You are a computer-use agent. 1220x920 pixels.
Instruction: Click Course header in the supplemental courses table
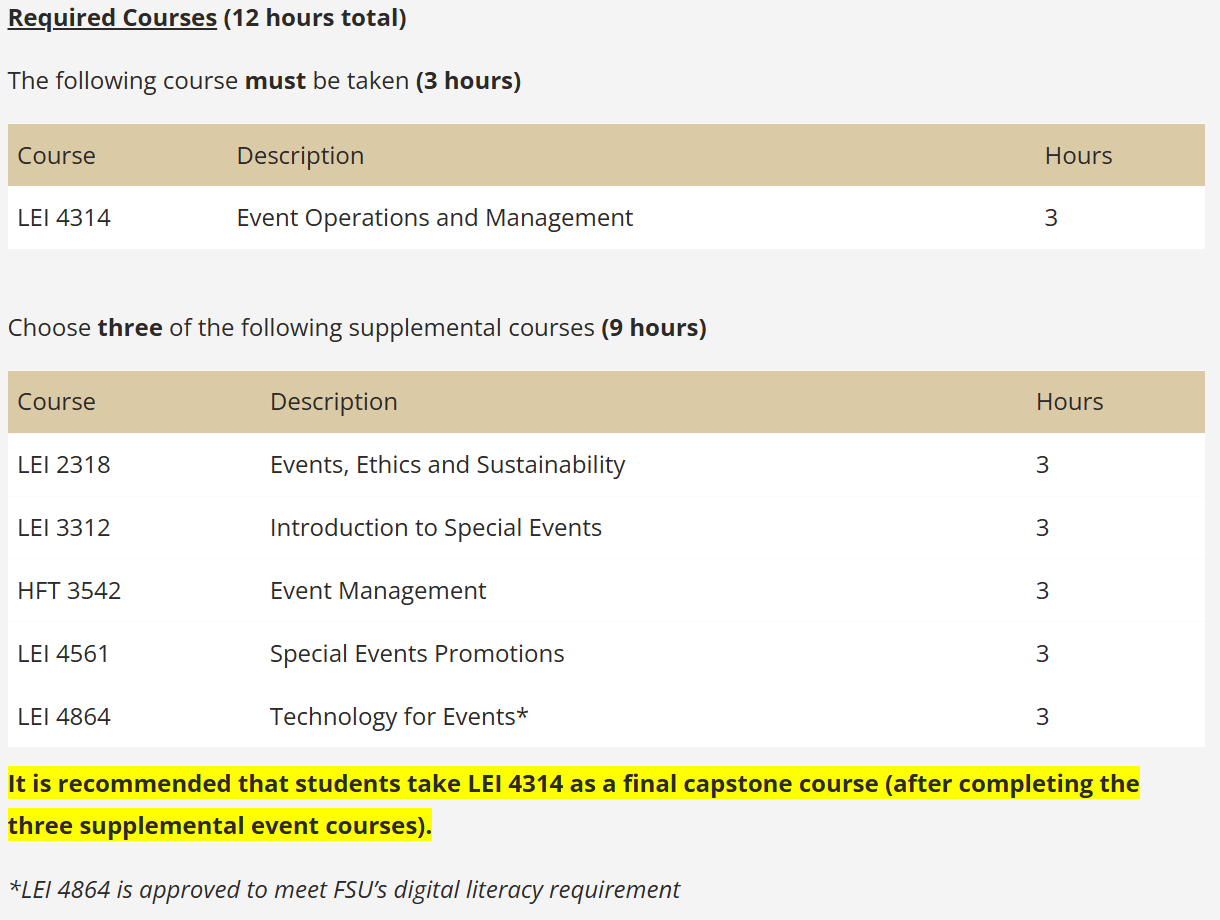[x=56, y=402]
